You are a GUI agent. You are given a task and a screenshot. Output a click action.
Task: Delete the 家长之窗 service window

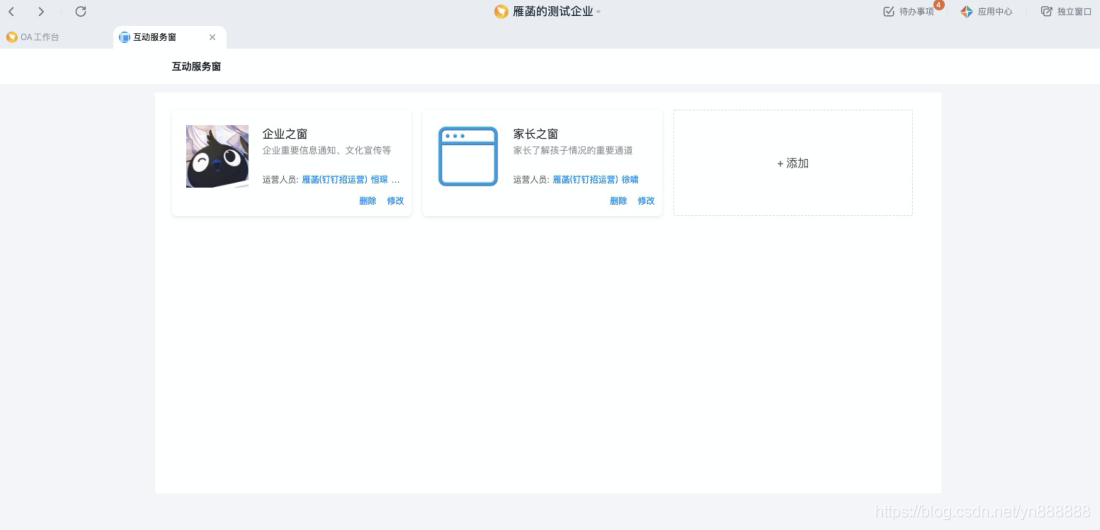pyautogui.click(x=618, y=201)
